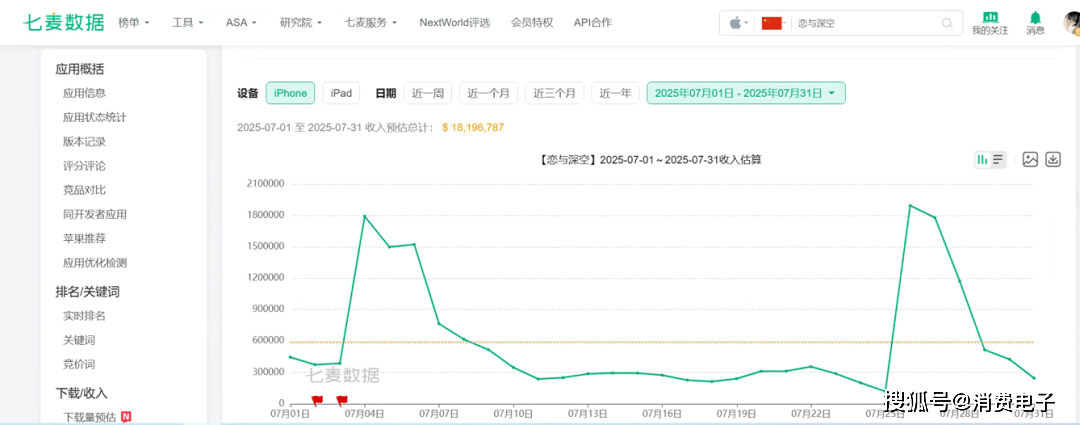The image size is (1080, 425).
Task: Click the 2100000 y-axis label
Action: click(x=264, y=184)
